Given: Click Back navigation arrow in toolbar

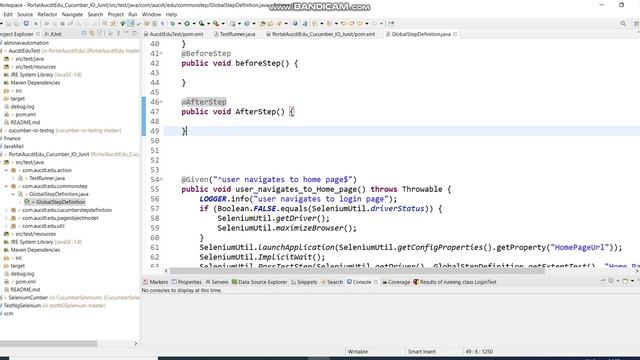Looking at the screenshot, I should [360, 24].
